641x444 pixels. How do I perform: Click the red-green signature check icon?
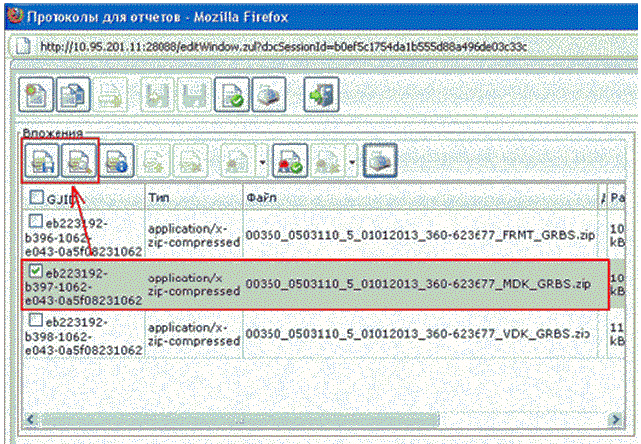[289, 161]
